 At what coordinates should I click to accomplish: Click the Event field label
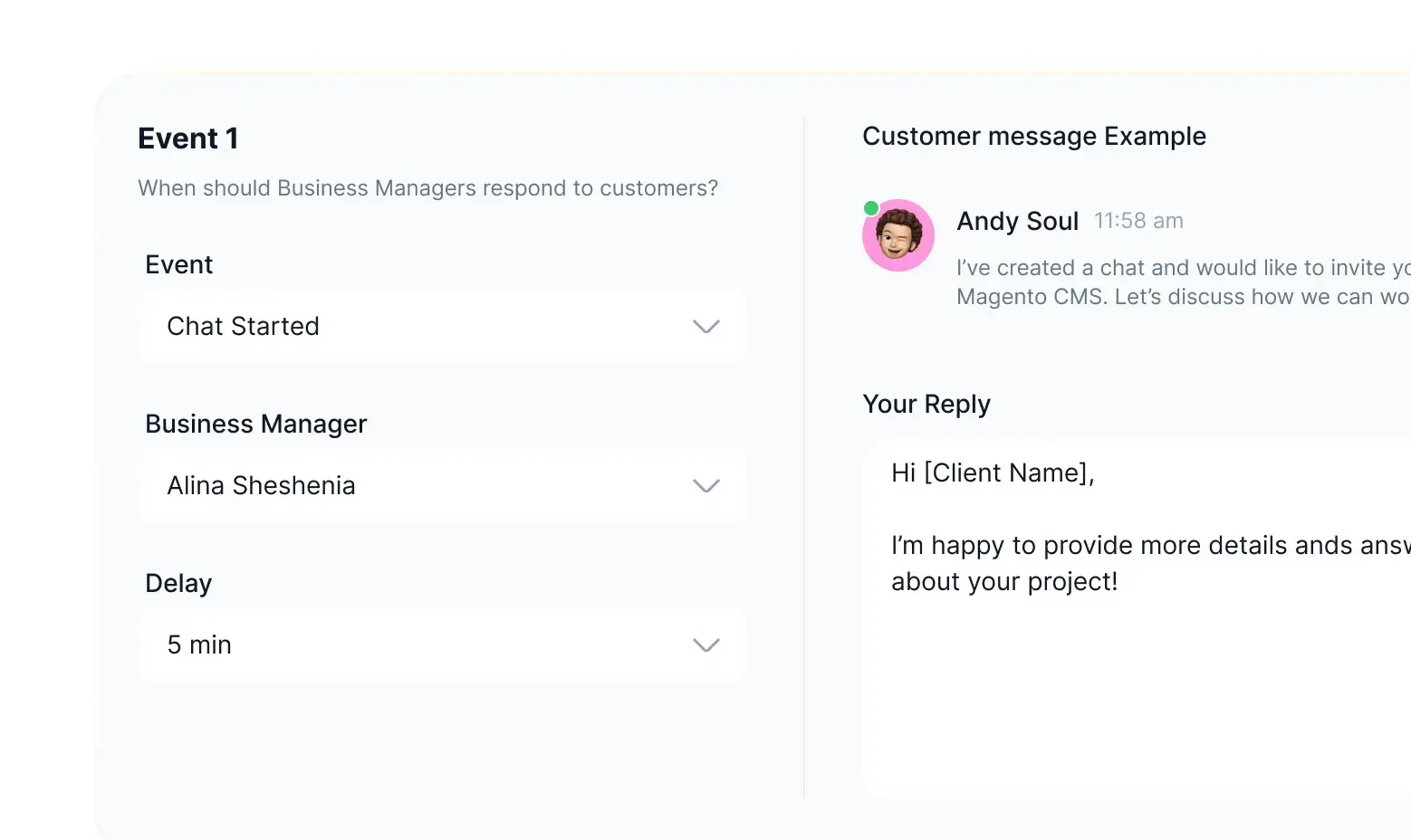pos(178,263)
